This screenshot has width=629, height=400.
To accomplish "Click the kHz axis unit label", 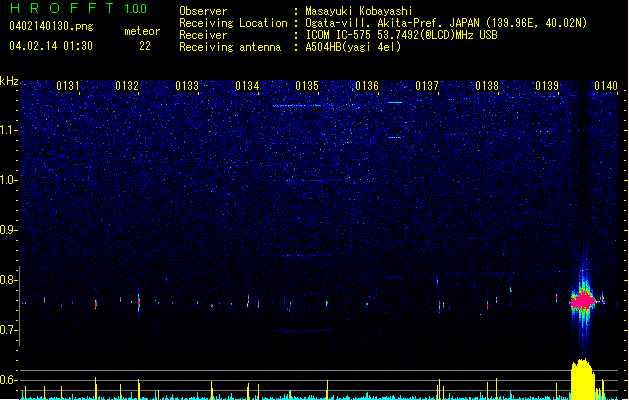I will coord(9,81).
